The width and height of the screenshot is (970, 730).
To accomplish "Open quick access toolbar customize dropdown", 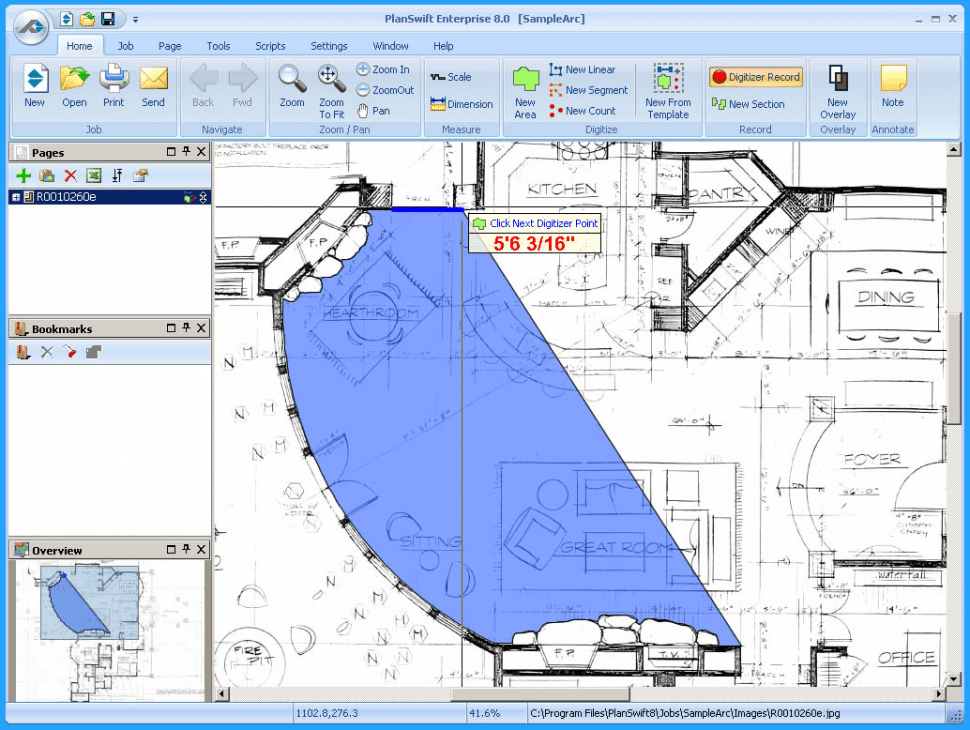I will tap(135, 20).
